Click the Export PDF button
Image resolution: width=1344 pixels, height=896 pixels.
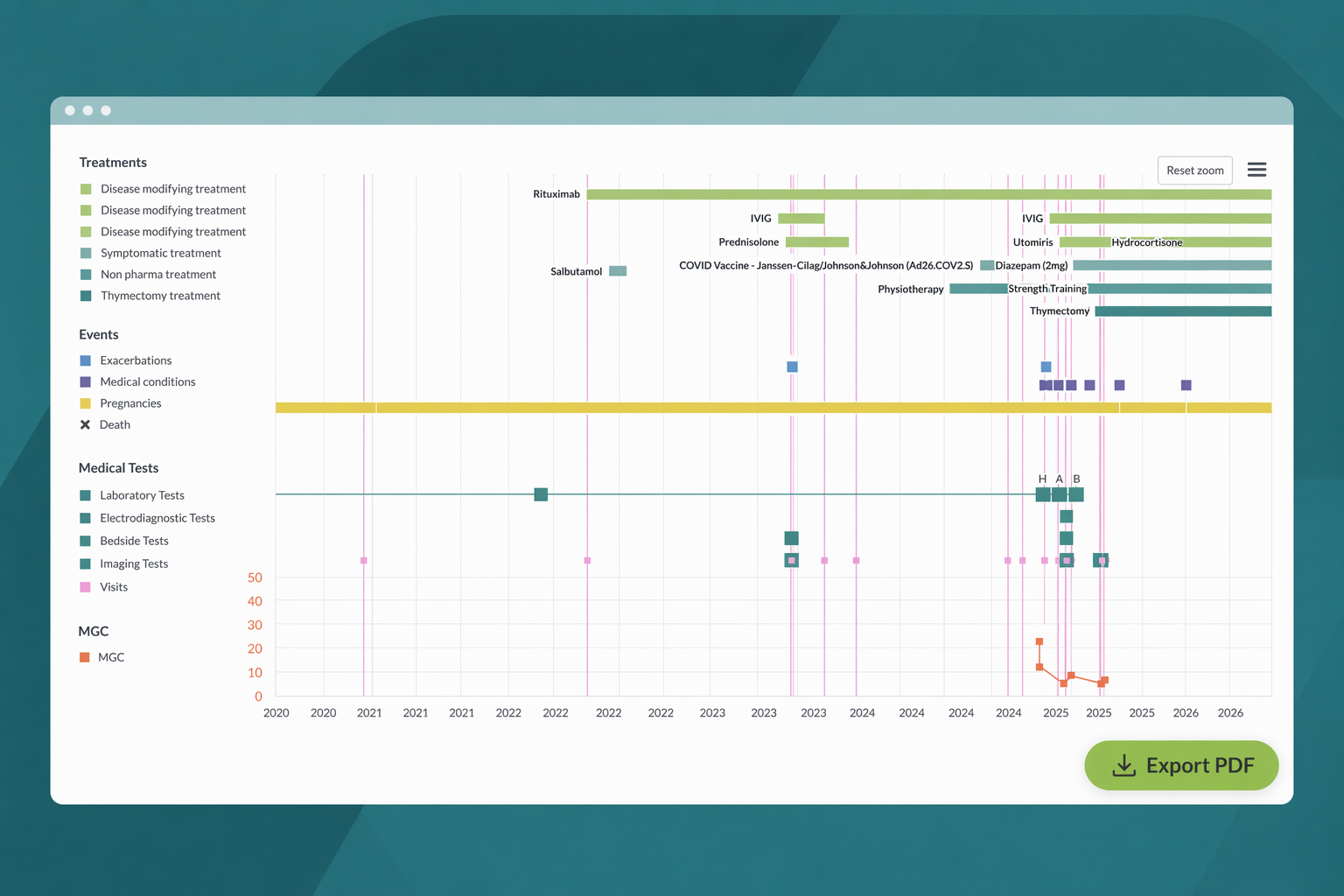pyautogui.click(x=1181, y=766)
